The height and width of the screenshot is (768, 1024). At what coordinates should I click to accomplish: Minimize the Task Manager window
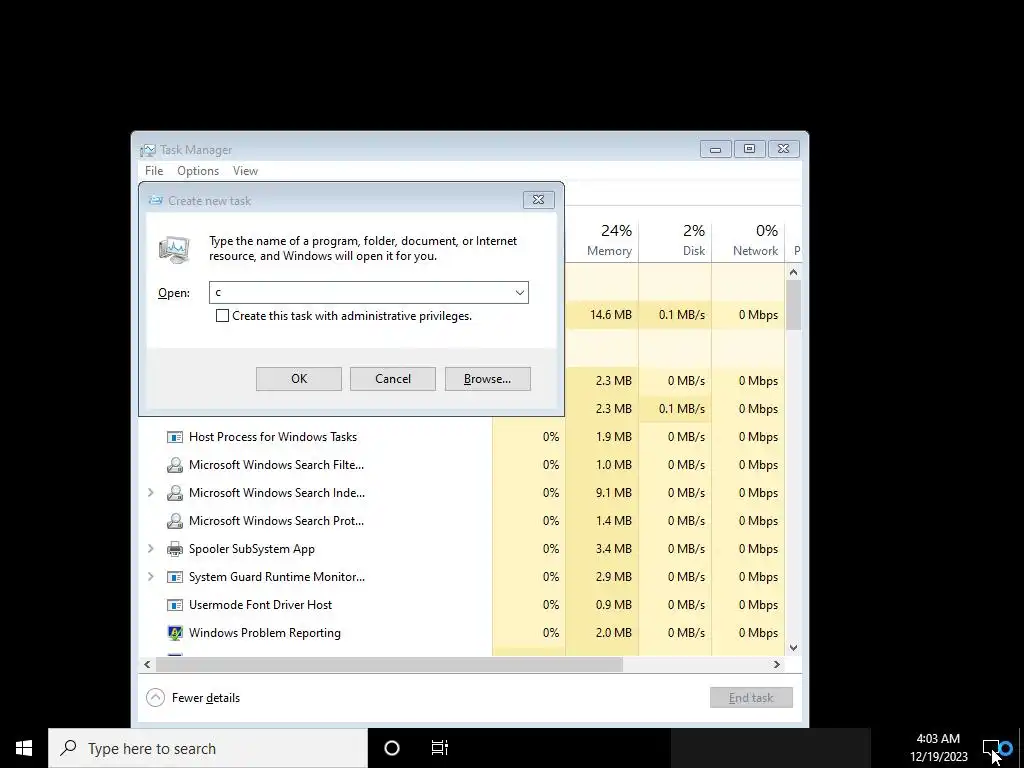pyautogui.click(x=715, y=150)
